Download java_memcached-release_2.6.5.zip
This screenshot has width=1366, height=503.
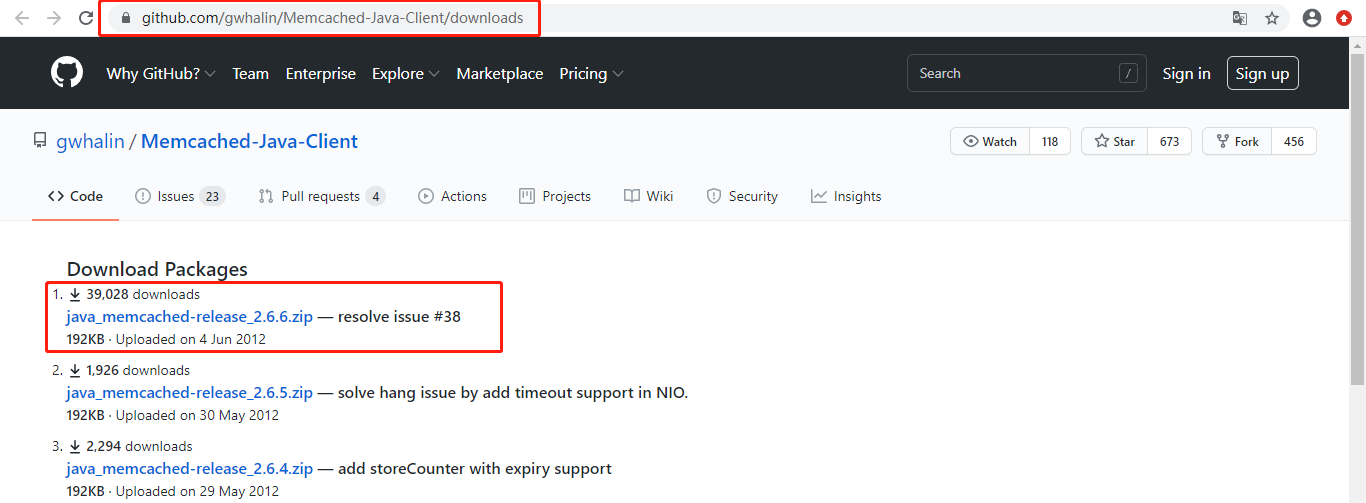[x=190, y=392]
